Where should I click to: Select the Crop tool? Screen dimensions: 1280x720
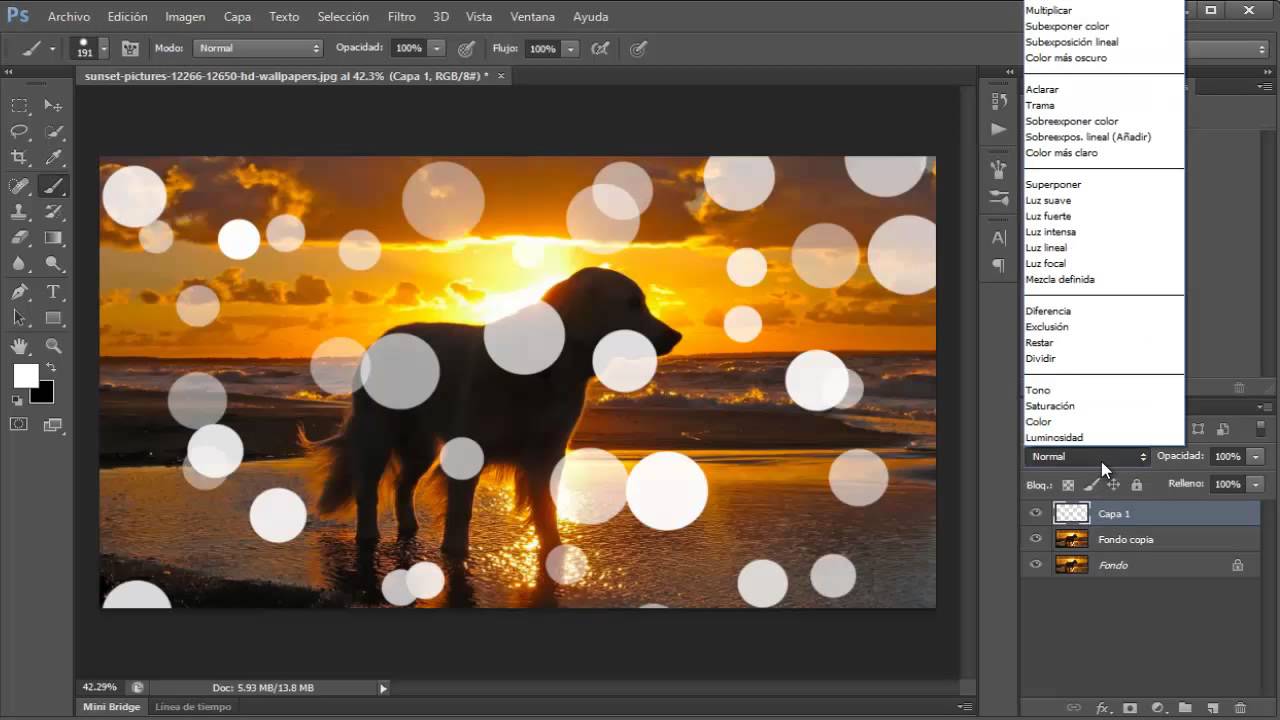19,158
